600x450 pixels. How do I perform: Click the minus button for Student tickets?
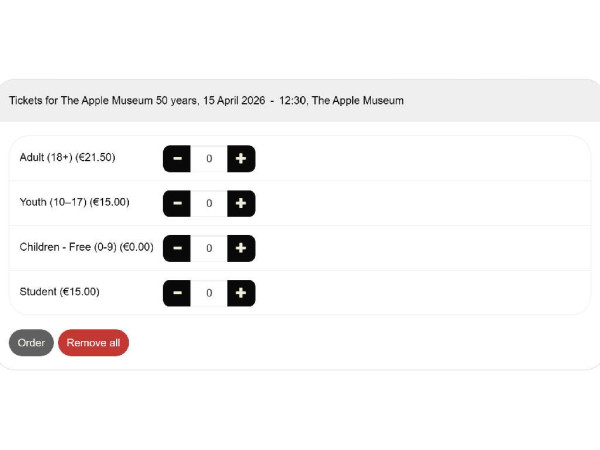click(x=177, y=293)
